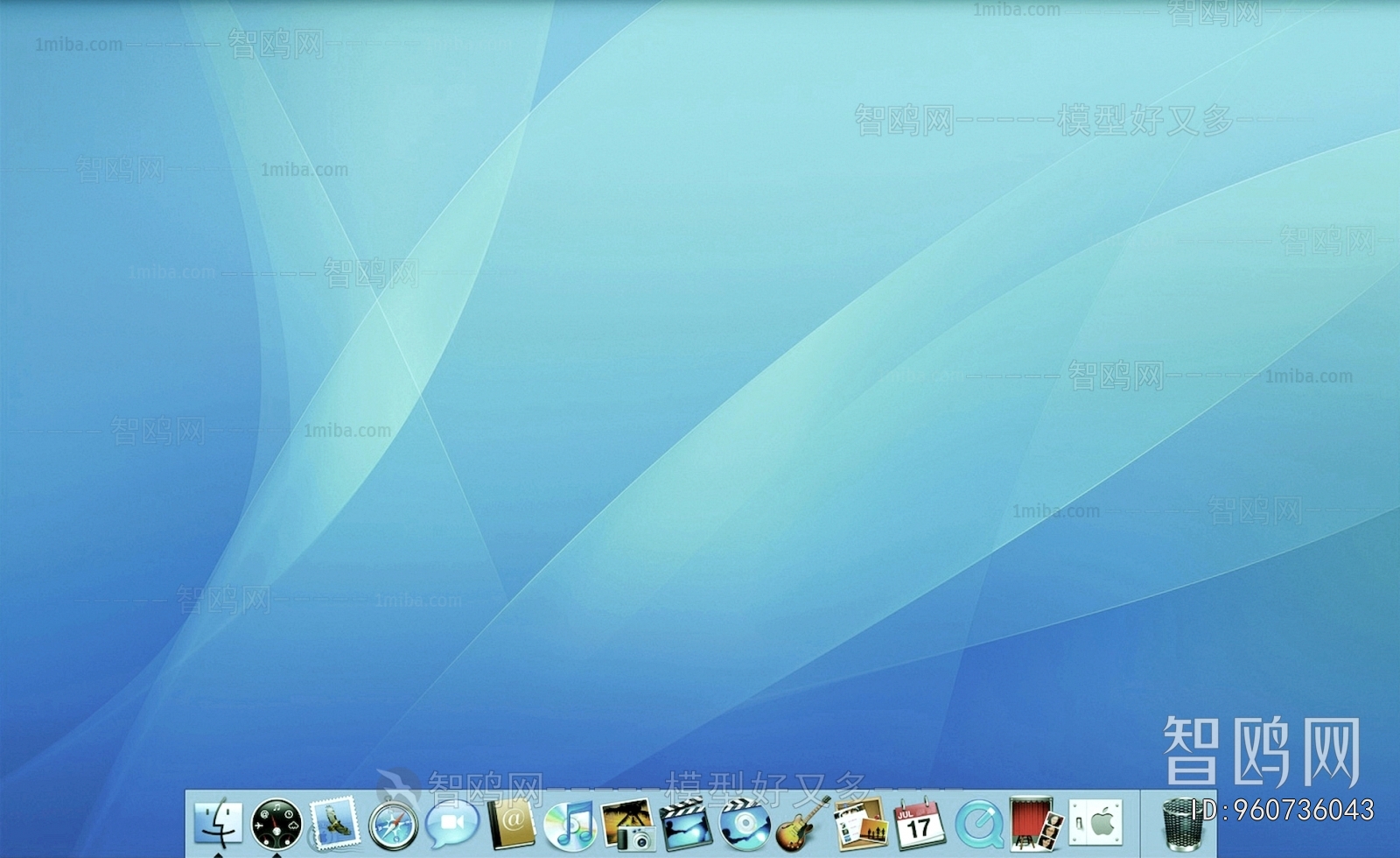The width and height of the screenshot is (1400, 858).
Task: Launch iMovie clapperboard icon
Action: tap(687, 824)
